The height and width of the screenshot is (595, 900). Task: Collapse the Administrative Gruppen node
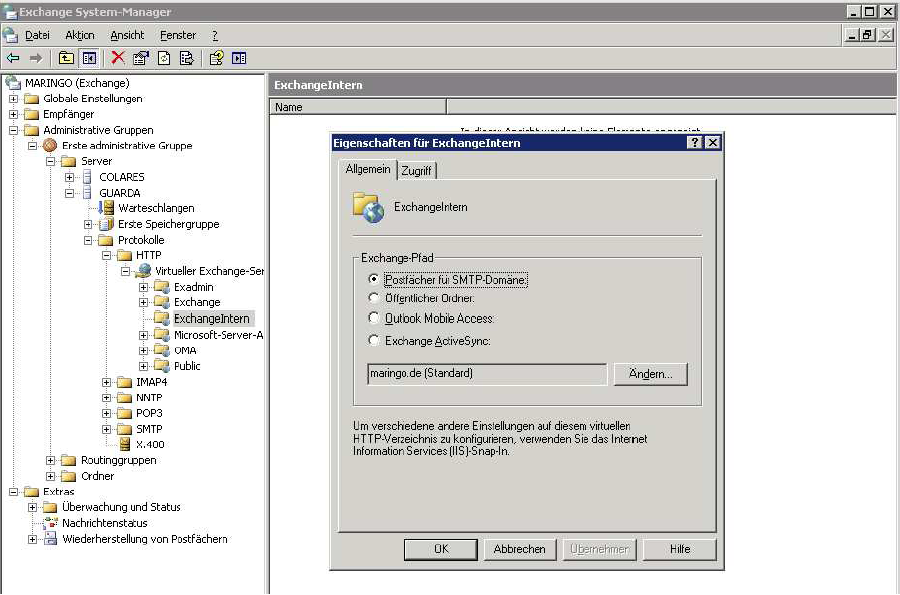coord(13,130)
